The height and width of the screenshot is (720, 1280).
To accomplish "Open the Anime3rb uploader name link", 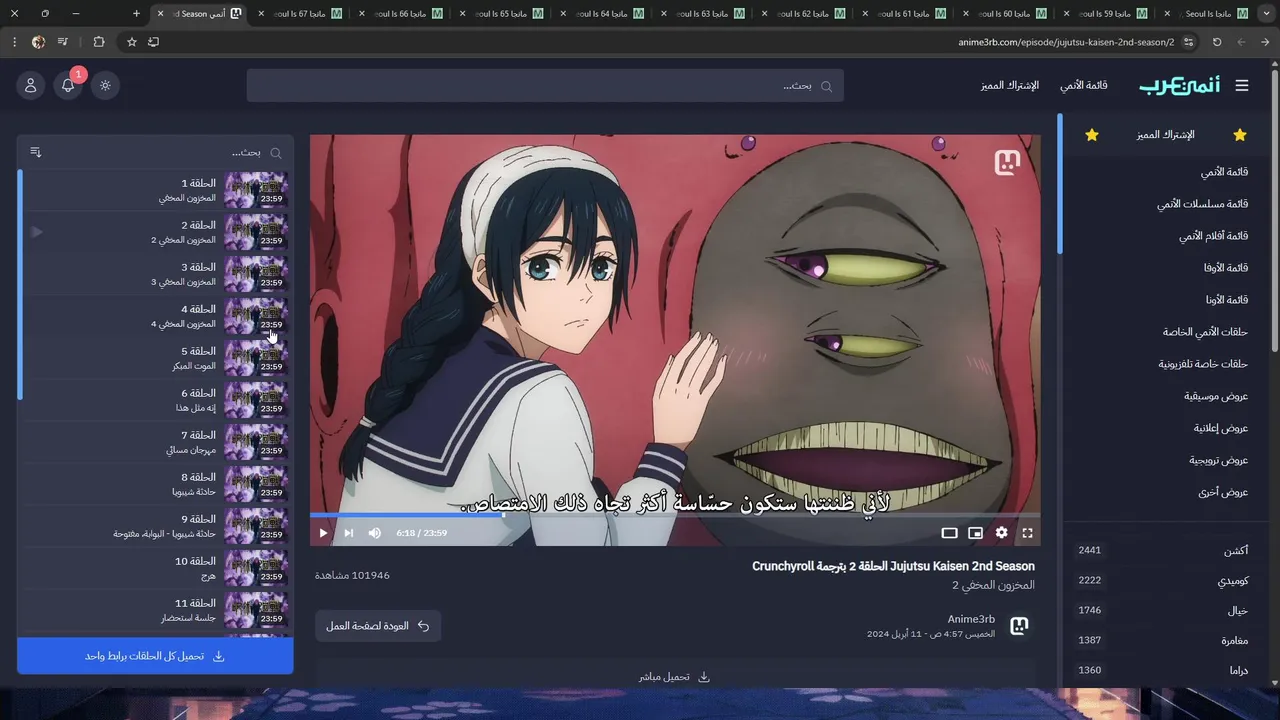I will (971, 619).
